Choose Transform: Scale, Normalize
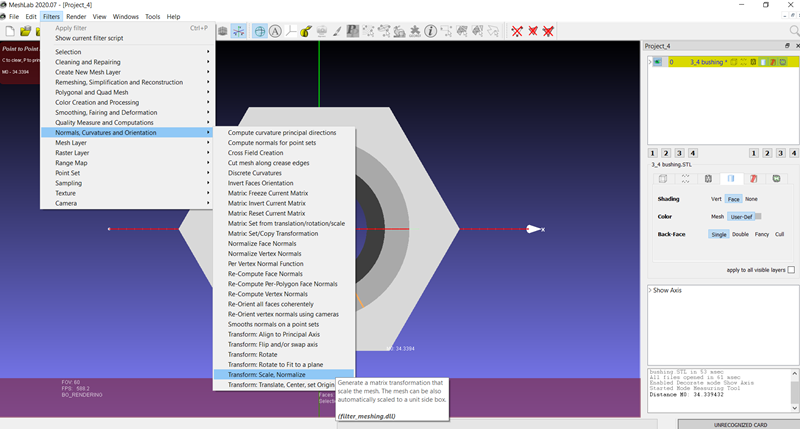800x429 pixels. 283,374
